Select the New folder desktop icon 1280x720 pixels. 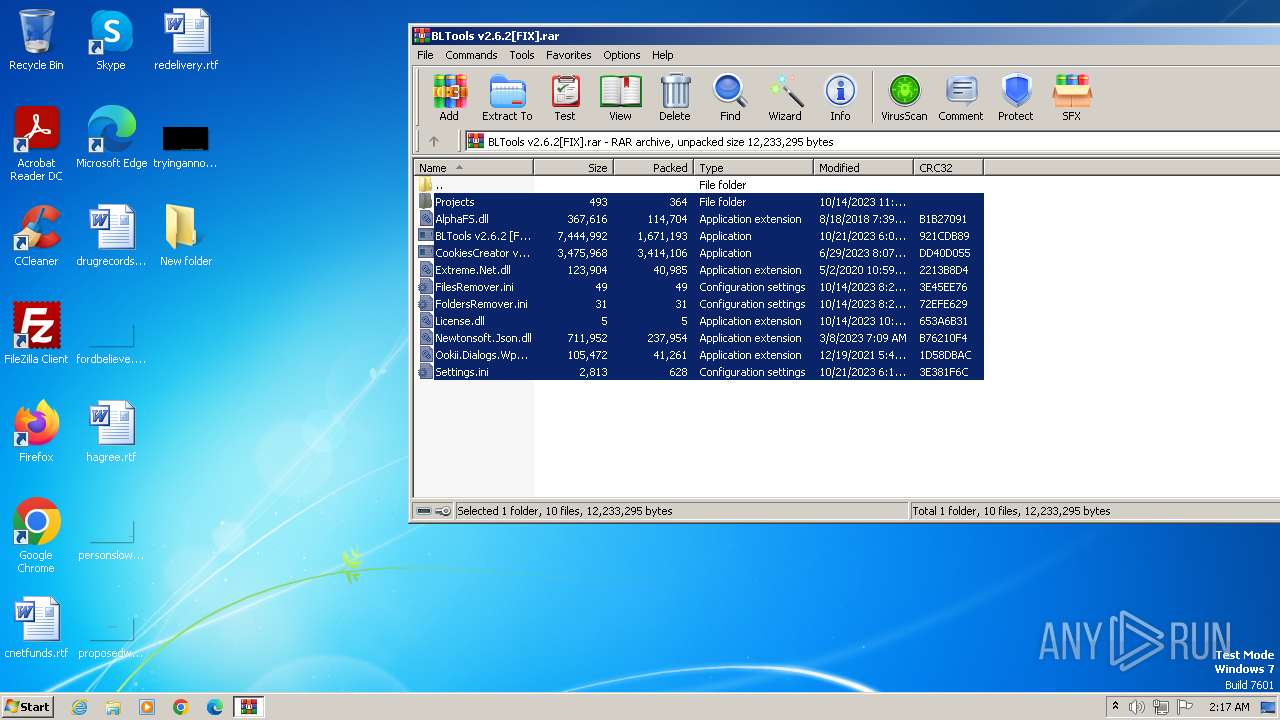[x=186, y=236]
